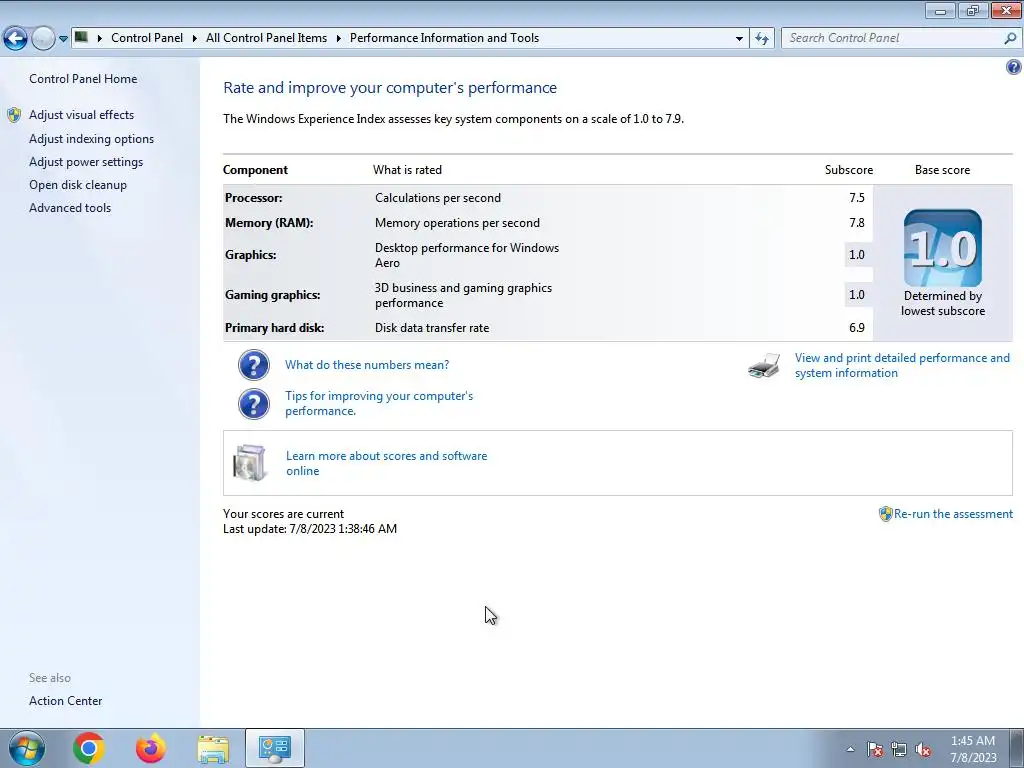
Task: Open Adjust power settings
Action: coord(86,161)
